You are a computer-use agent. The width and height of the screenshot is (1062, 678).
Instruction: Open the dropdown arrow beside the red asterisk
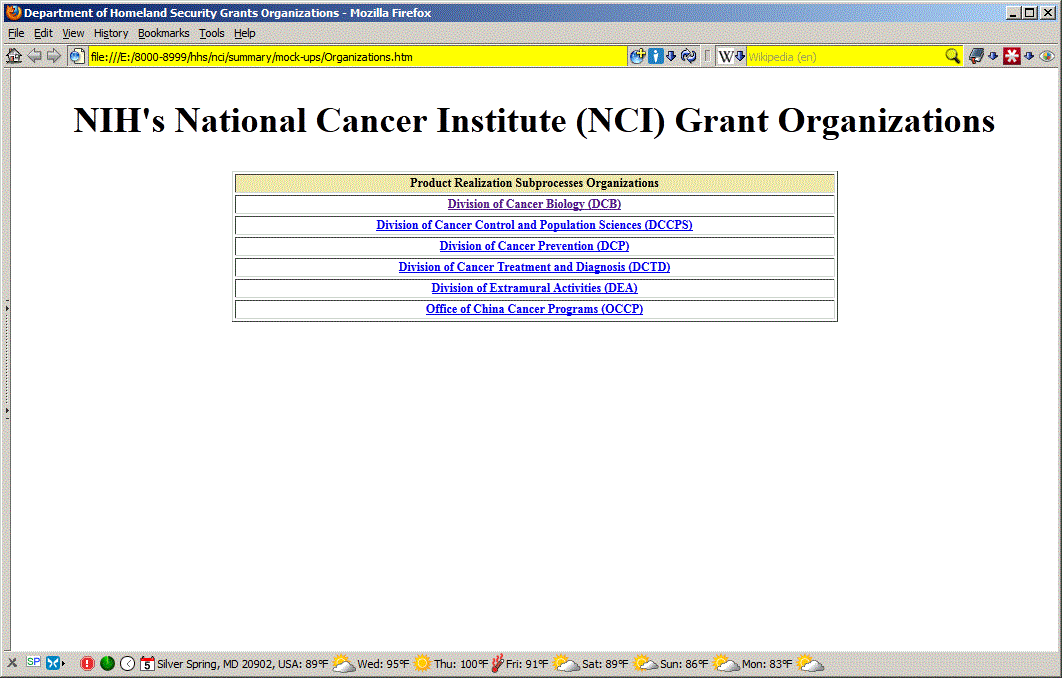[1029, 56]
